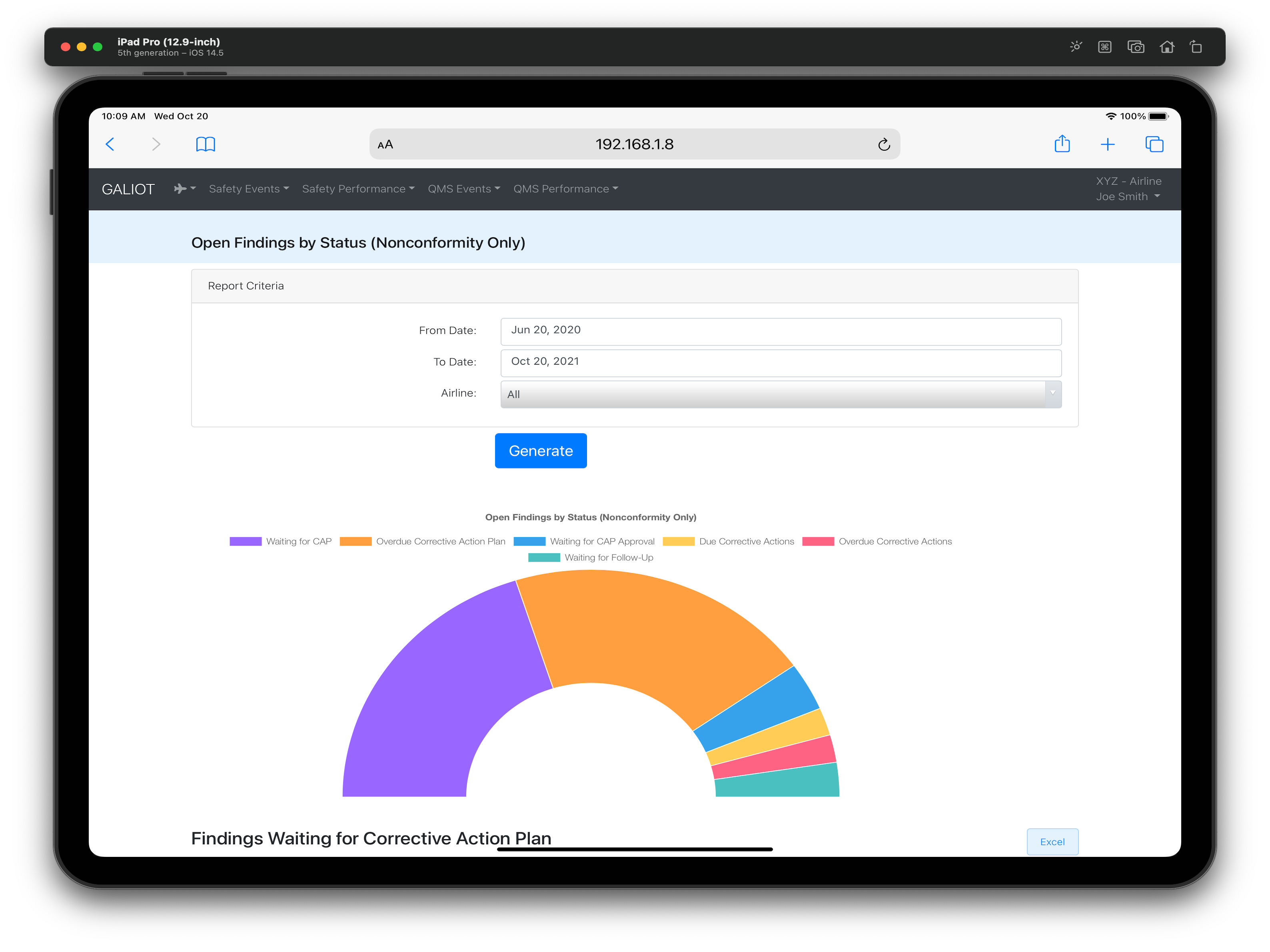The image size is (1270, 952).
Task: Toggle Waiting for Follow-Up legend entry
Action: 591,557
